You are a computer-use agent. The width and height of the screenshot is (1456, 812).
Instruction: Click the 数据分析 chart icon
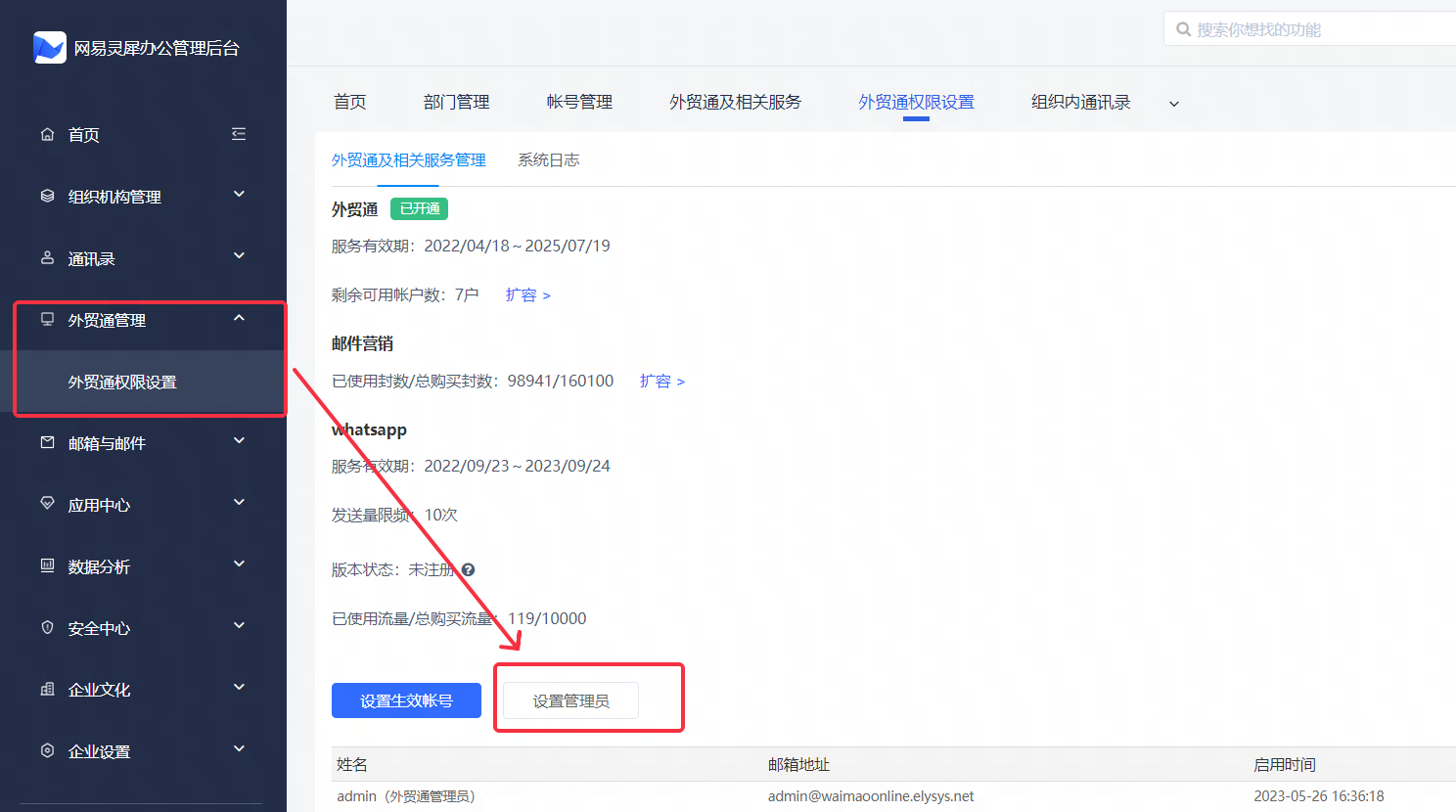pyautogui.click(x=47, y=565)
